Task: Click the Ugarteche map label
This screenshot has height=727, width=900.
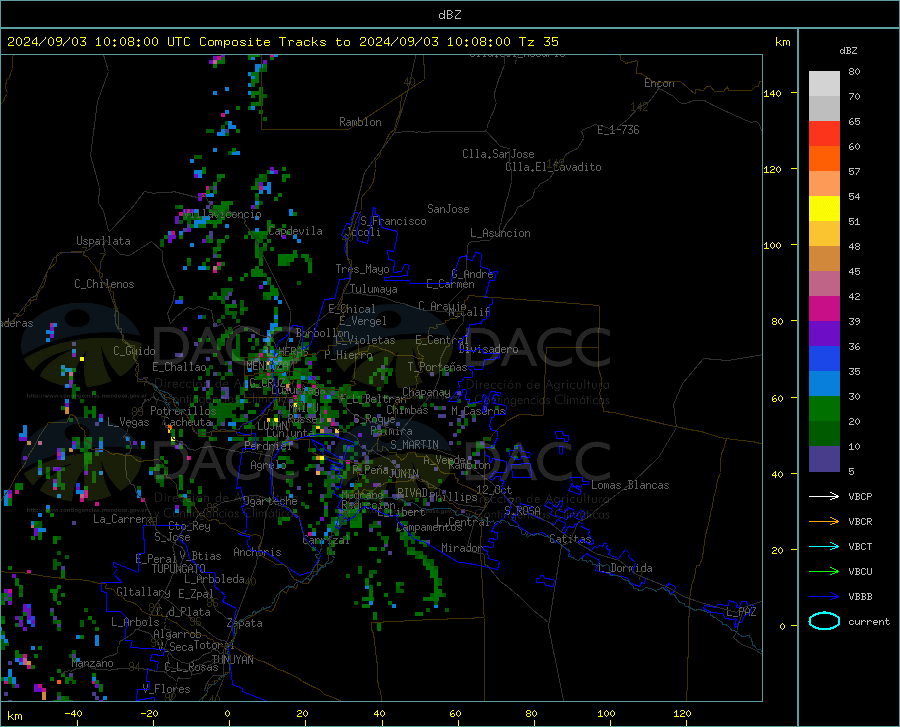Action: click(x=270, y=501)
